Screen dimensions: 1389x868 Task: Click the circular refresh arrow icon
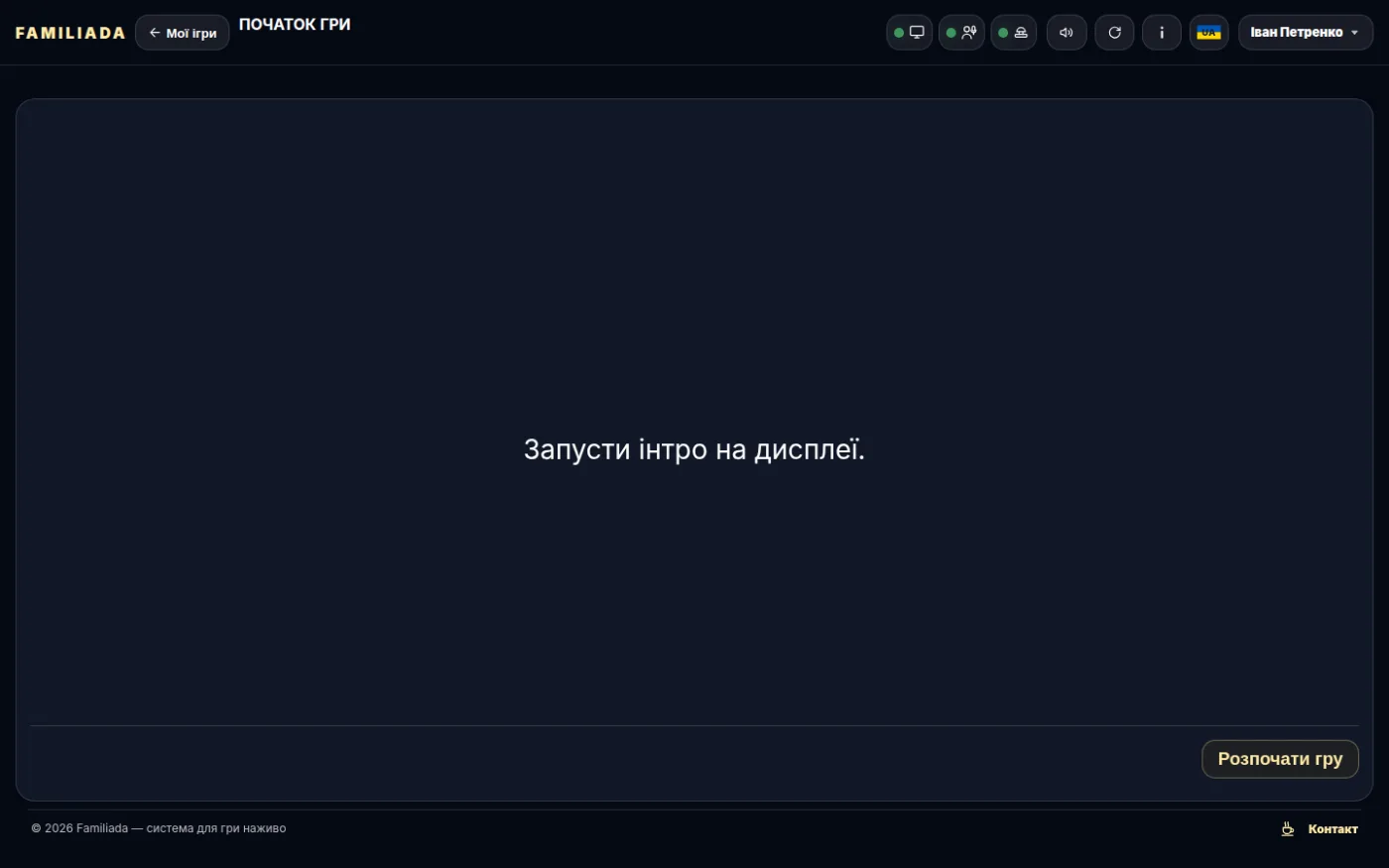tap(1114, 33)
